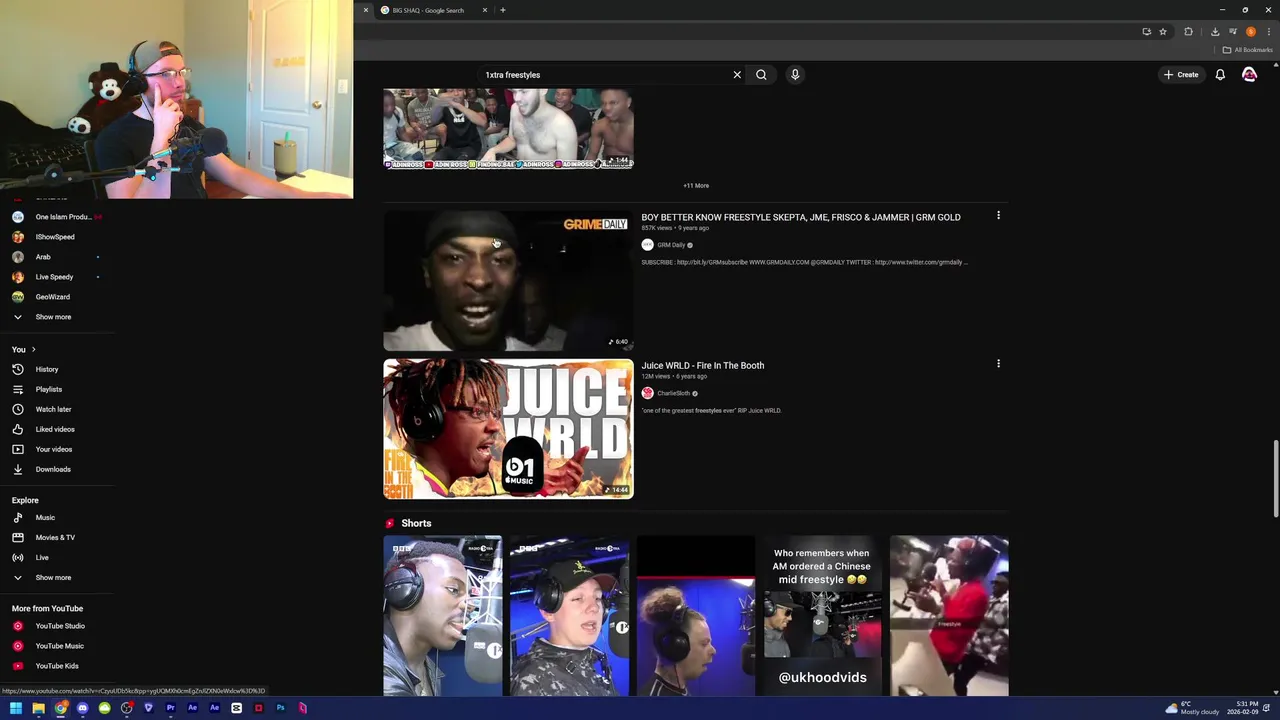The width and height of the screenshot is (1280, 720).
Task: Open OBS Studio from the taskbar
Action: (126, 708)
